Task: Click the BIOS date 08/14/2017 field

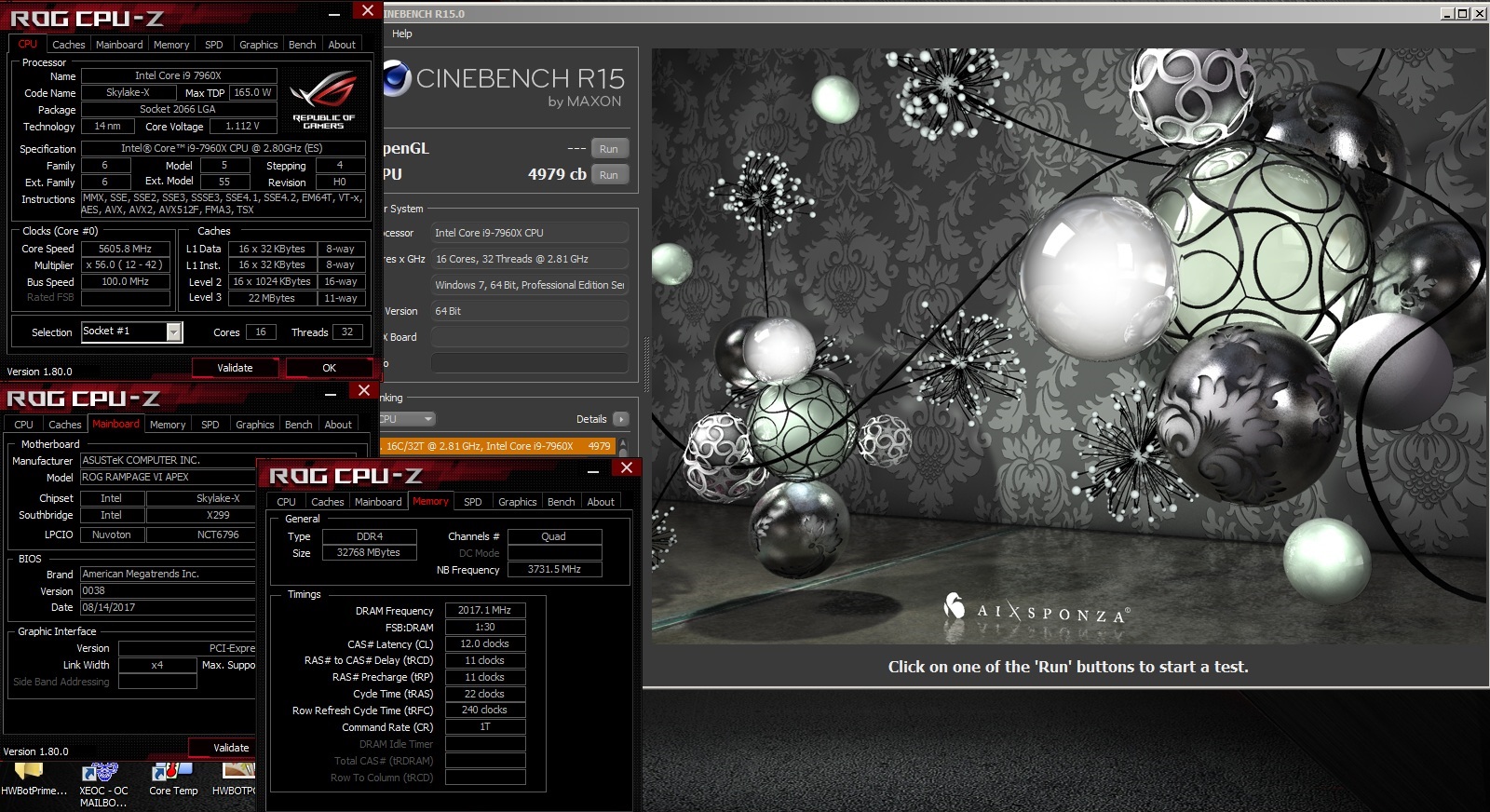Action: 168,607
